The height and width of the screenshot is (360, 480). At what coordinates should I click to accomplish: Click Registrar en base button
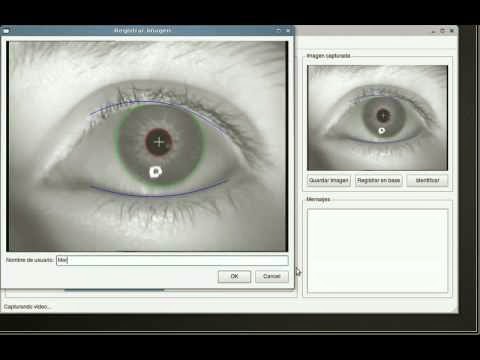378,180
